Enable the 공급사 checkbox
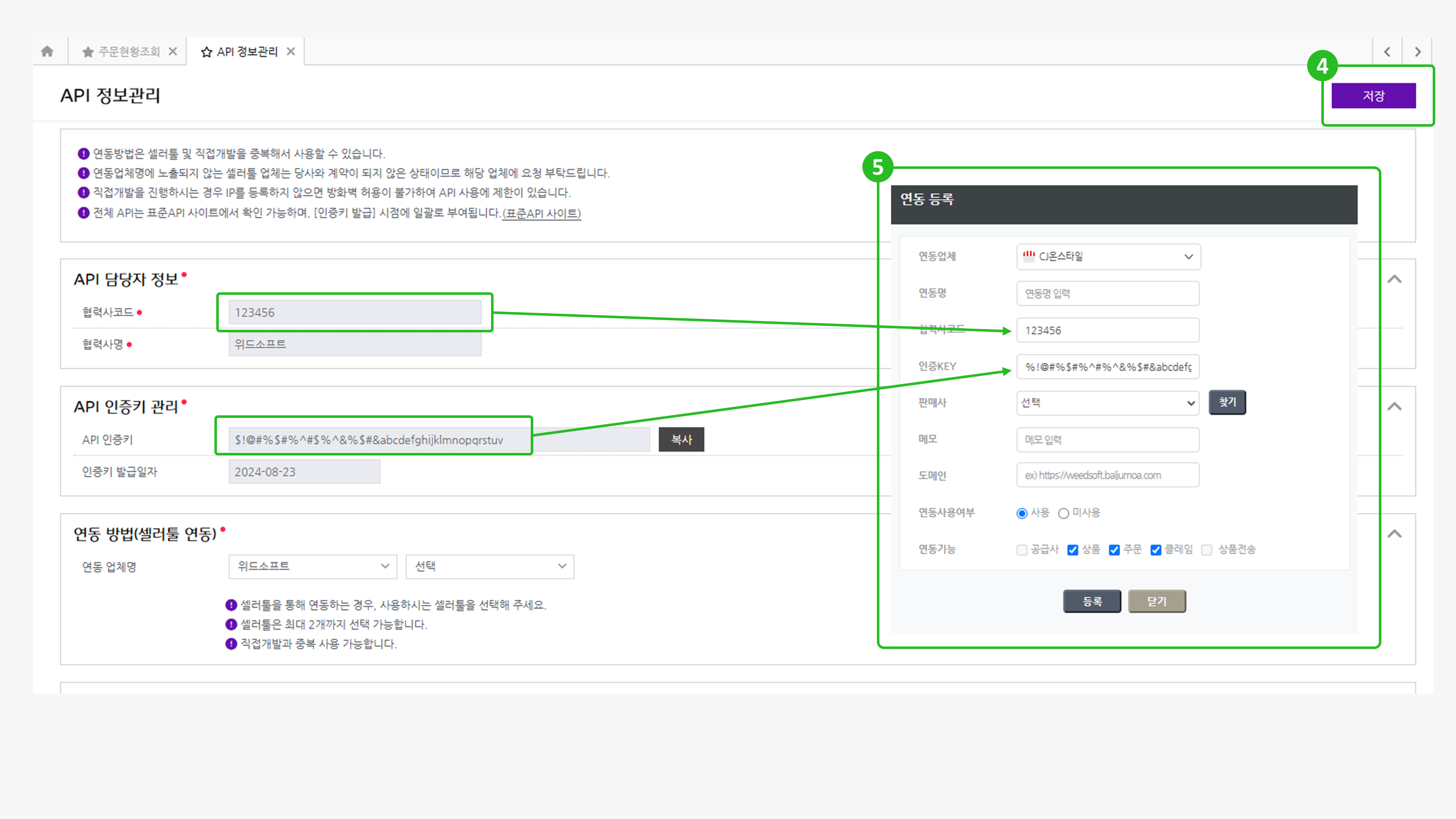Screen dimensions: 1456x819 [x=1021, y=550]
